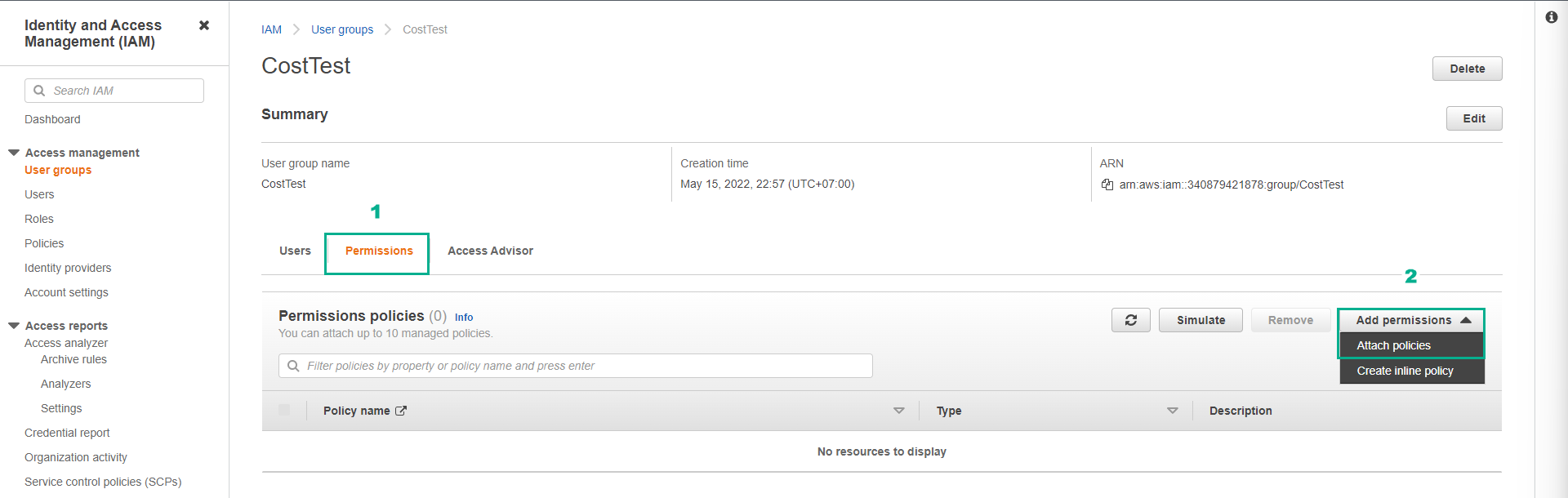Click the magnifier icon in policy filter

tap(293, 366)
